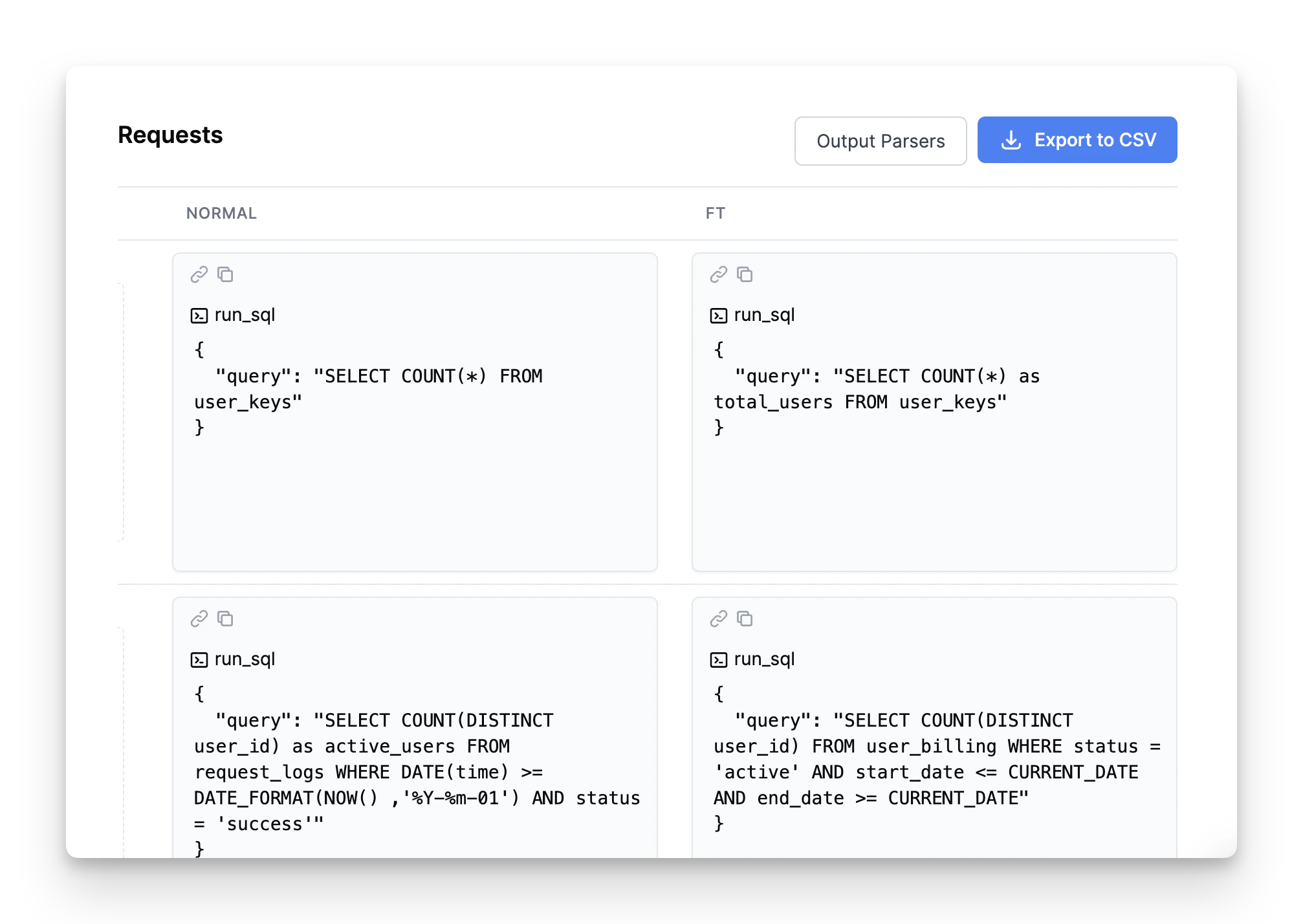Click the terminal icon on the FT user_billing card
Screen dimensions: 1303x924
718,659
